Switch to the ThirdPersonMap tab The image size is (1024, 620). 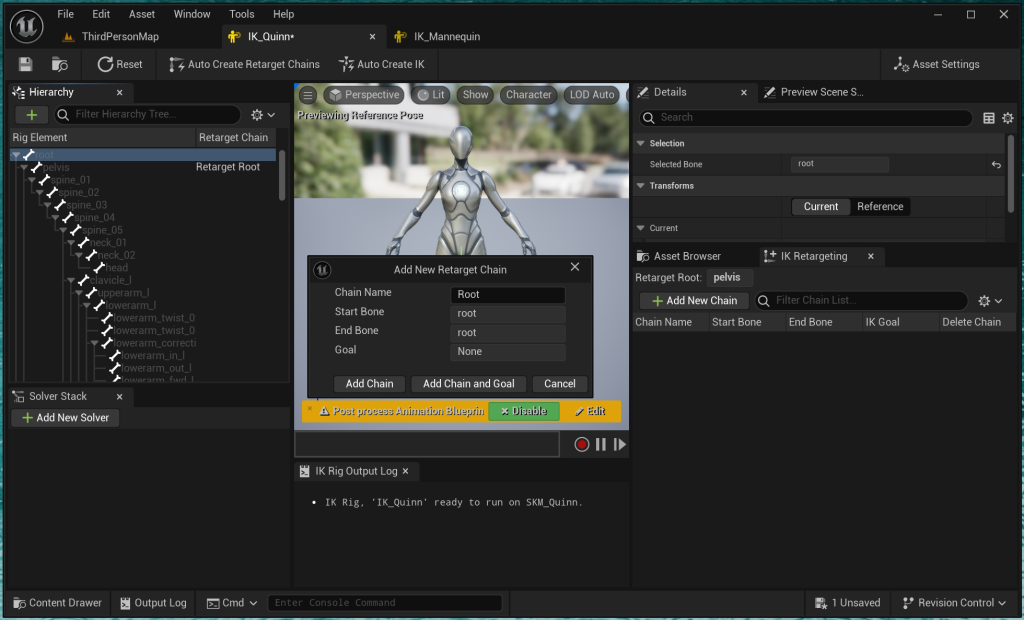[111, 37]
